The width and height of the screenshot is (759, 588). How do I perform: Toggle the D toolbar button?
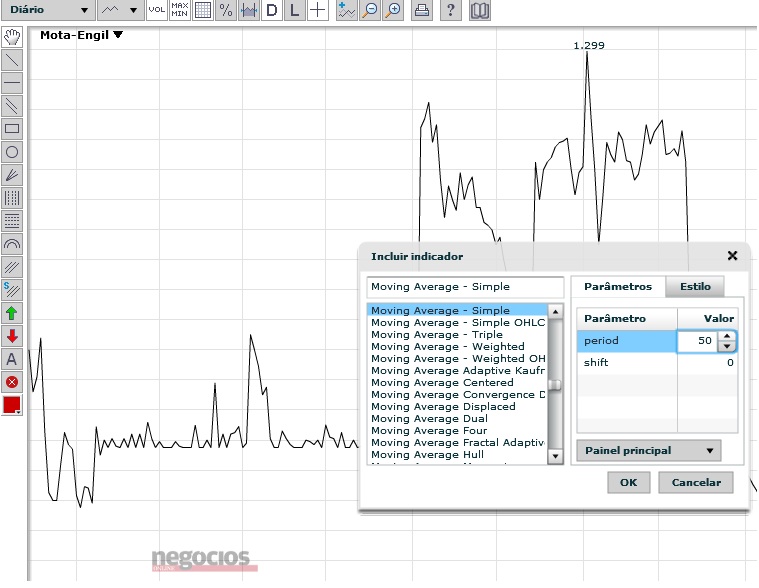(272, 10)
